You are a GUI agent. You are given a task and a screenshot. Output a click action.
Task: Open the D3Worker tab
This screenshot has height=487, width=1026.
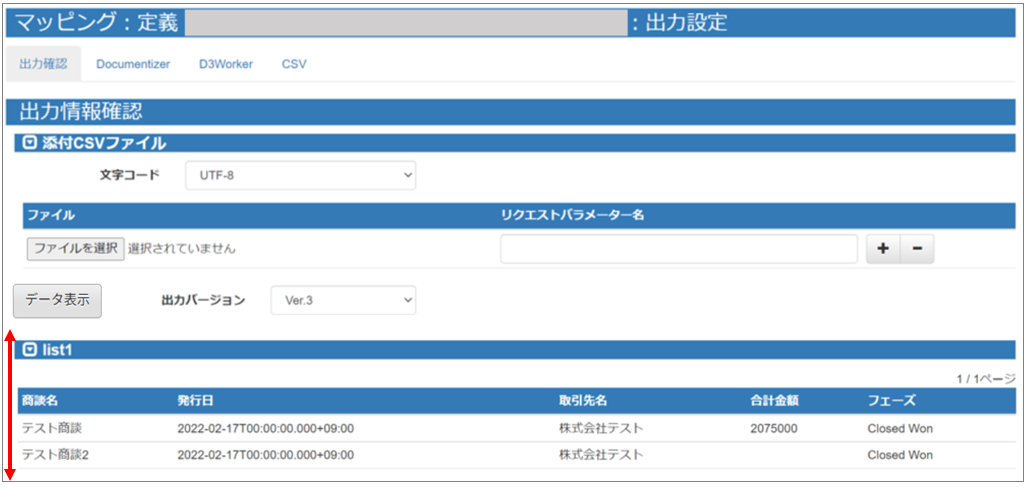coord(225,64)
